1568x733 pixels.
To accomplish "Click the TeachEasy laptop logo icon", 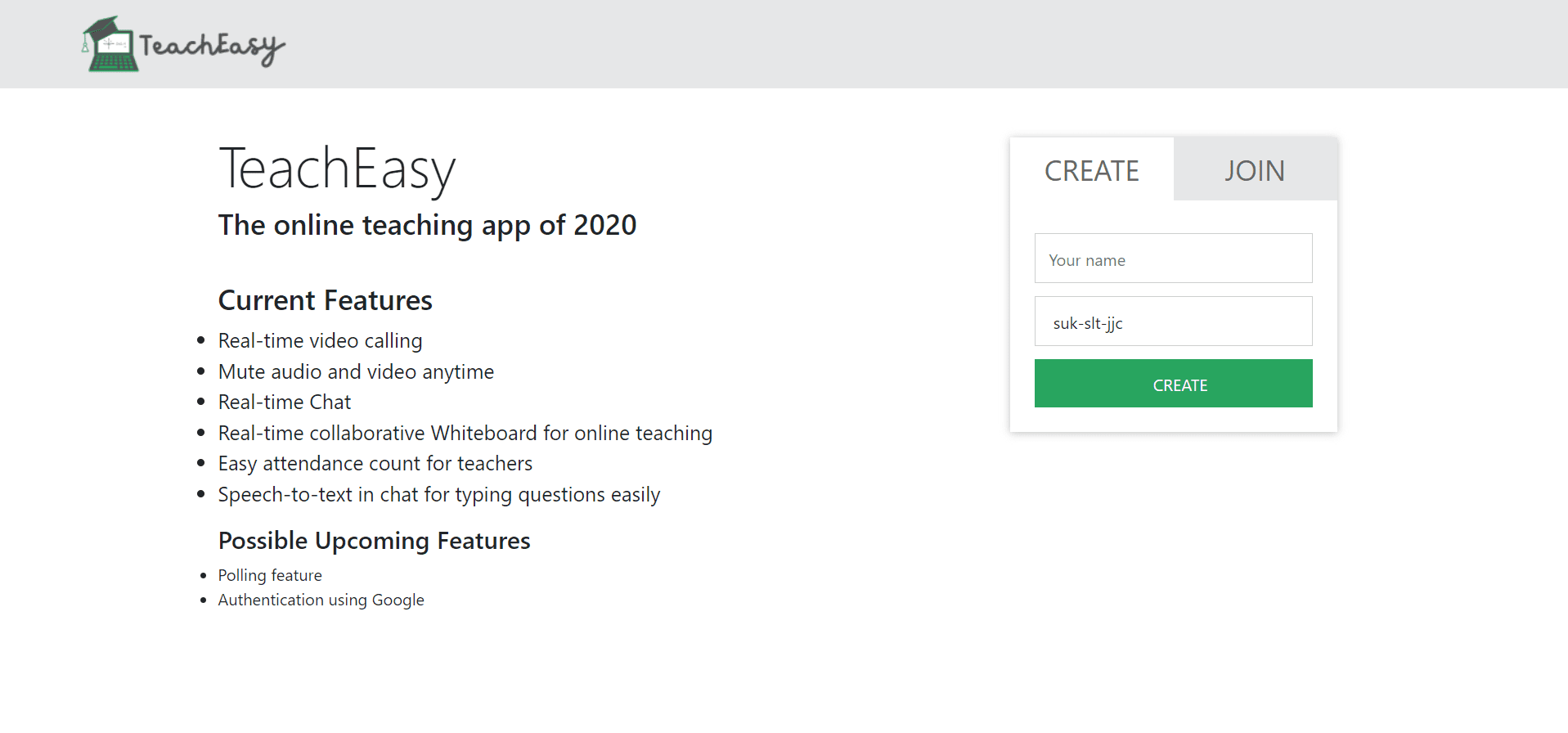I will [x=113, y=53].
